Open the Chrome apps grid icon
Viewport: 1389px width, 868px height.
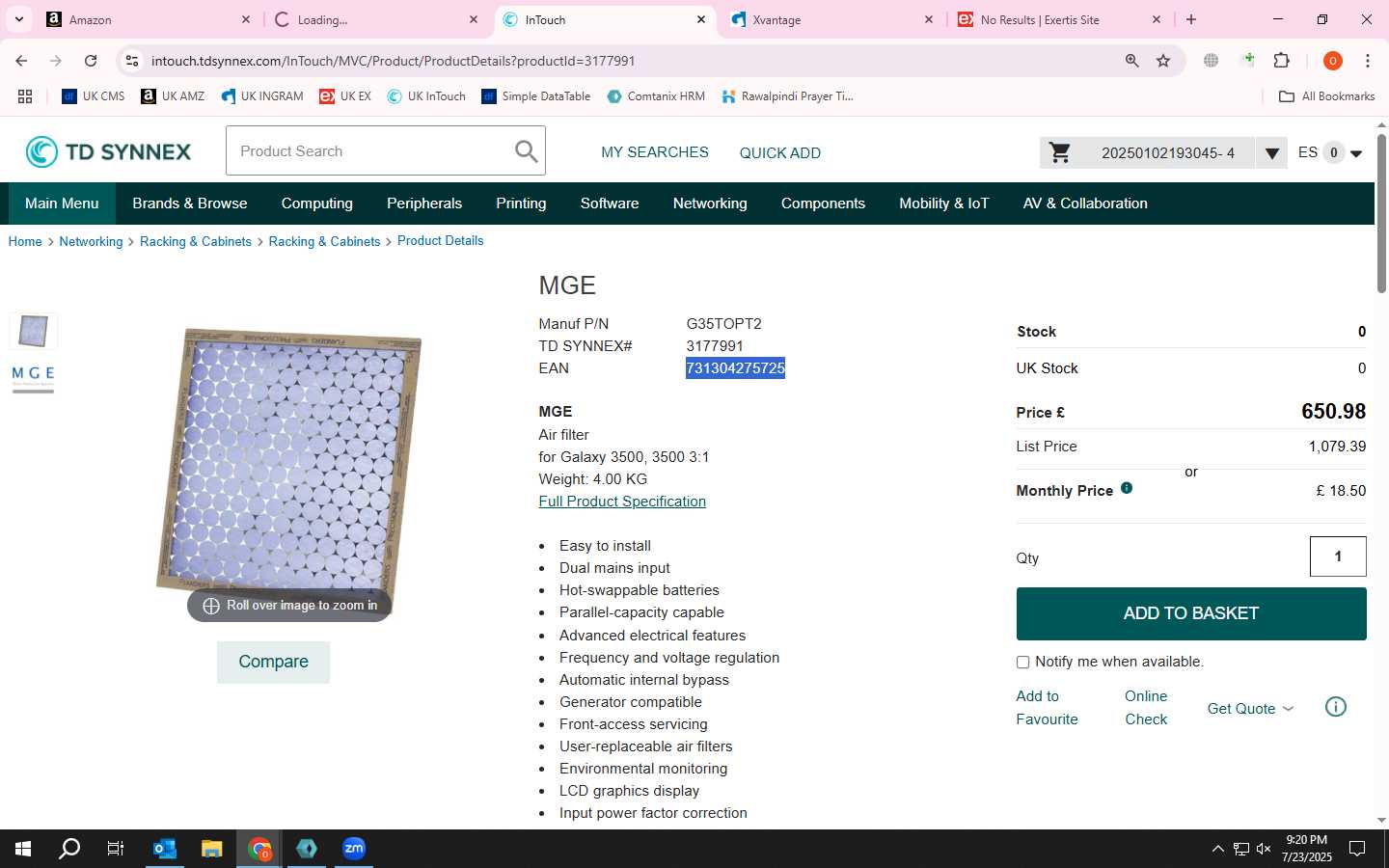[25, 96]
